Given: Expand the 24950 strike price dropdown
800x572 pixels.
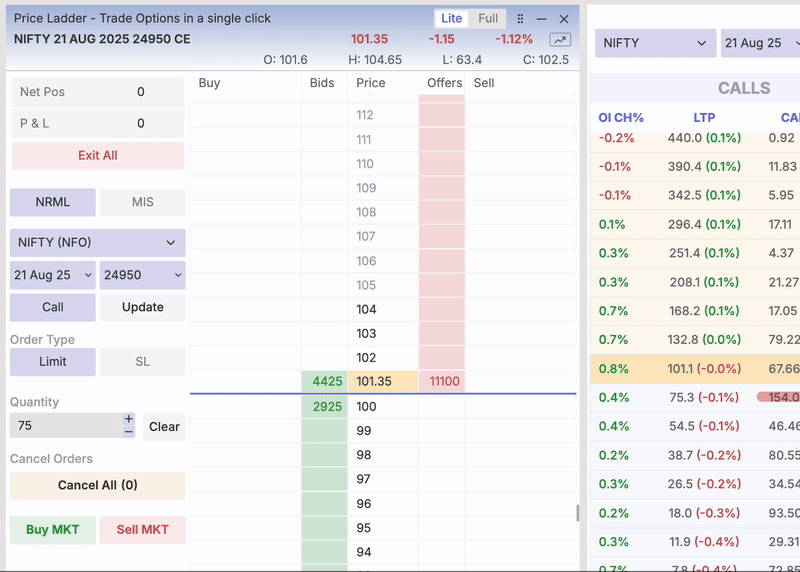Looking at the screenshot, I should (143, 275).
